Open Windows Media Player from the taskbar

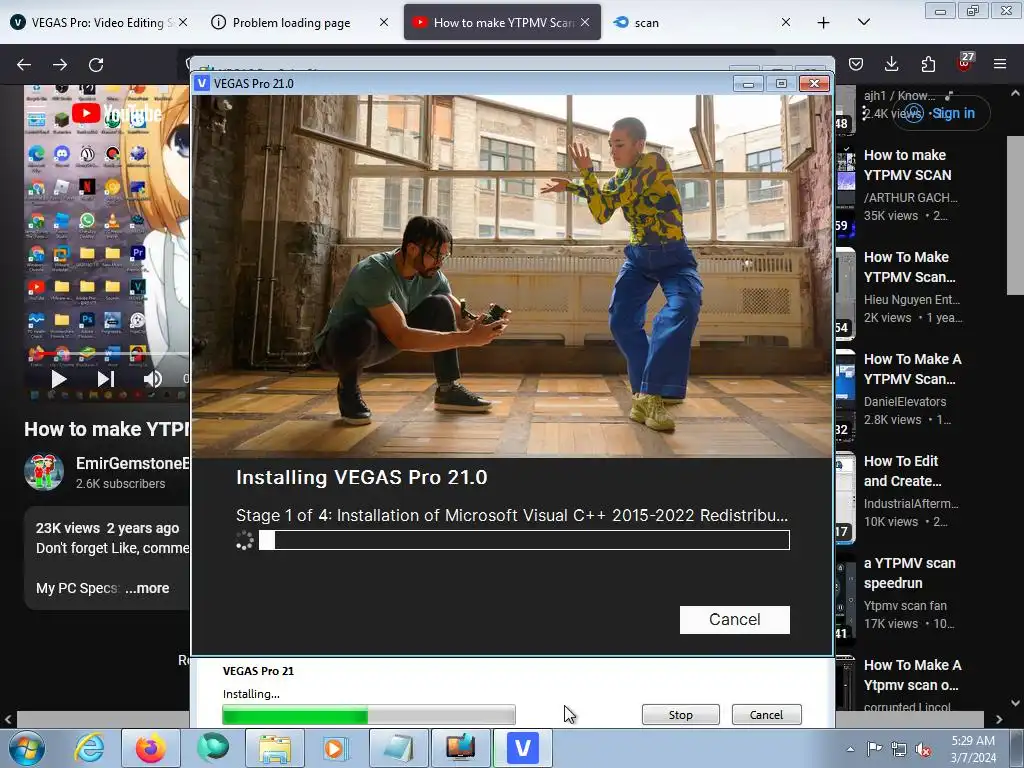(337, 748)
